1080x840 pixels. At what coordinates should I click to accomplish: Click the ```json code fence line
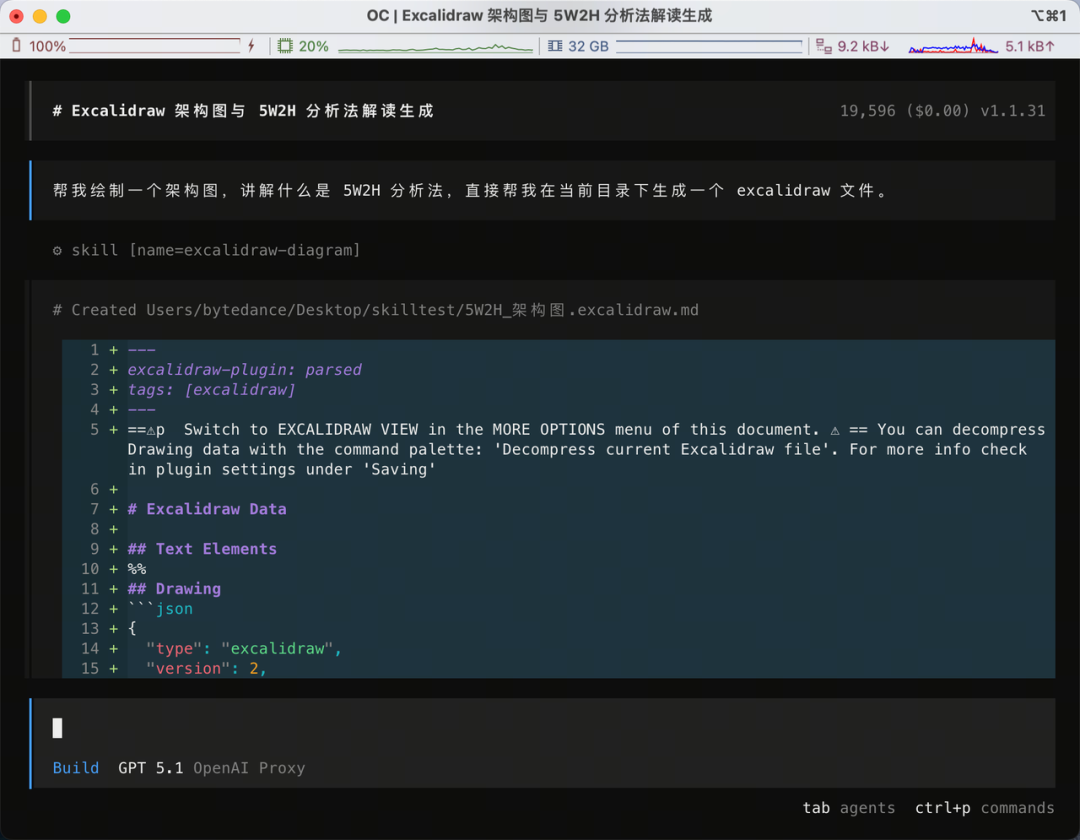(160, 609)
